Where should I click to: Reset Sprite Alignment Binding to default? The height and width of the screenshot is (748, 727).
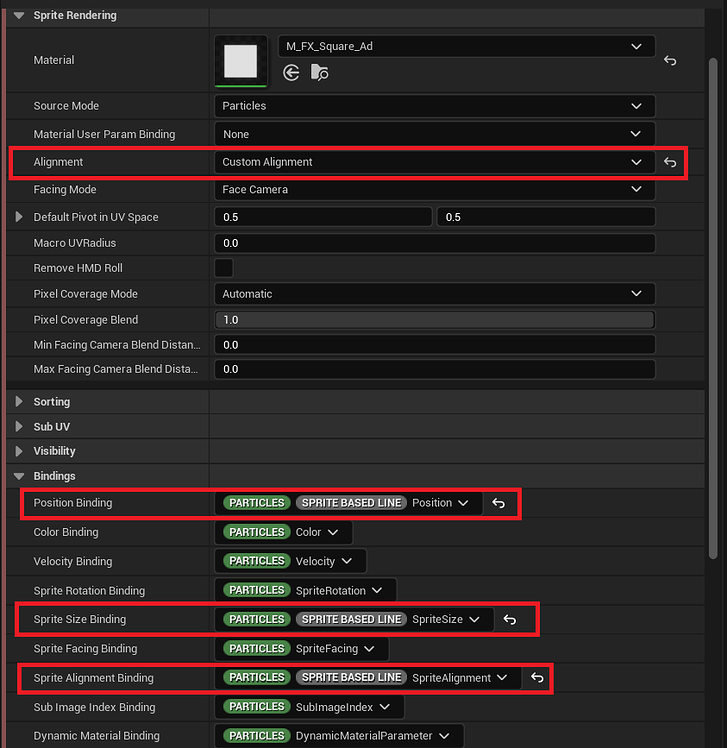click(x=538, y=678)
